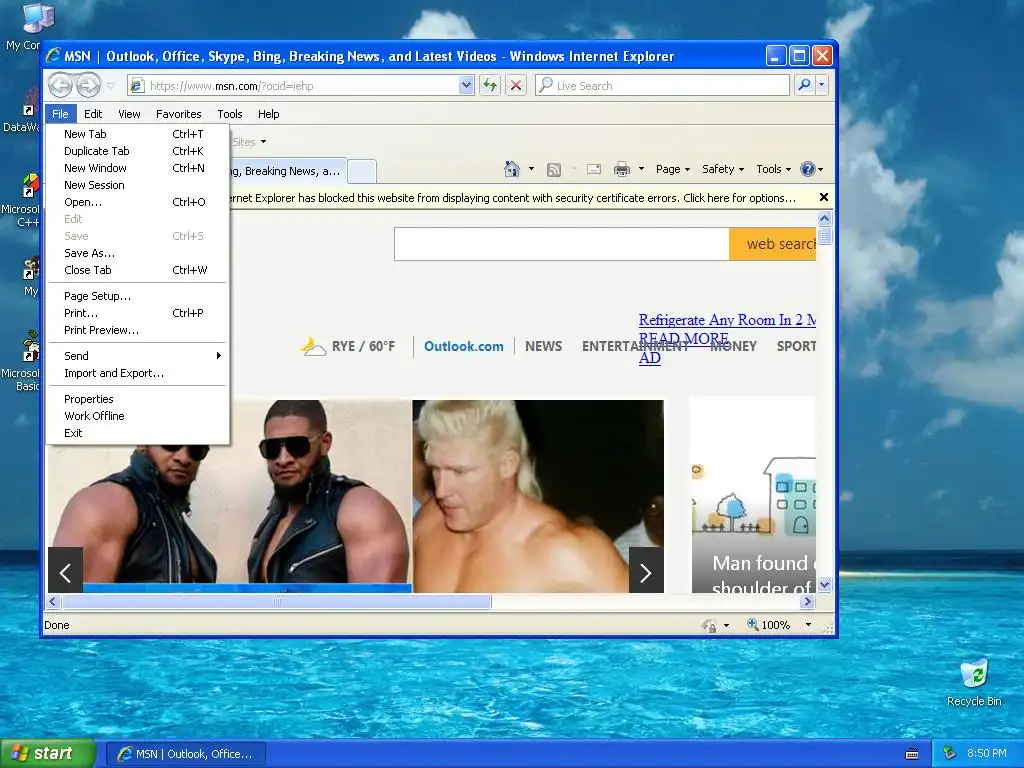Open the View menu
1024x768 pixels.
click(129, 114)
